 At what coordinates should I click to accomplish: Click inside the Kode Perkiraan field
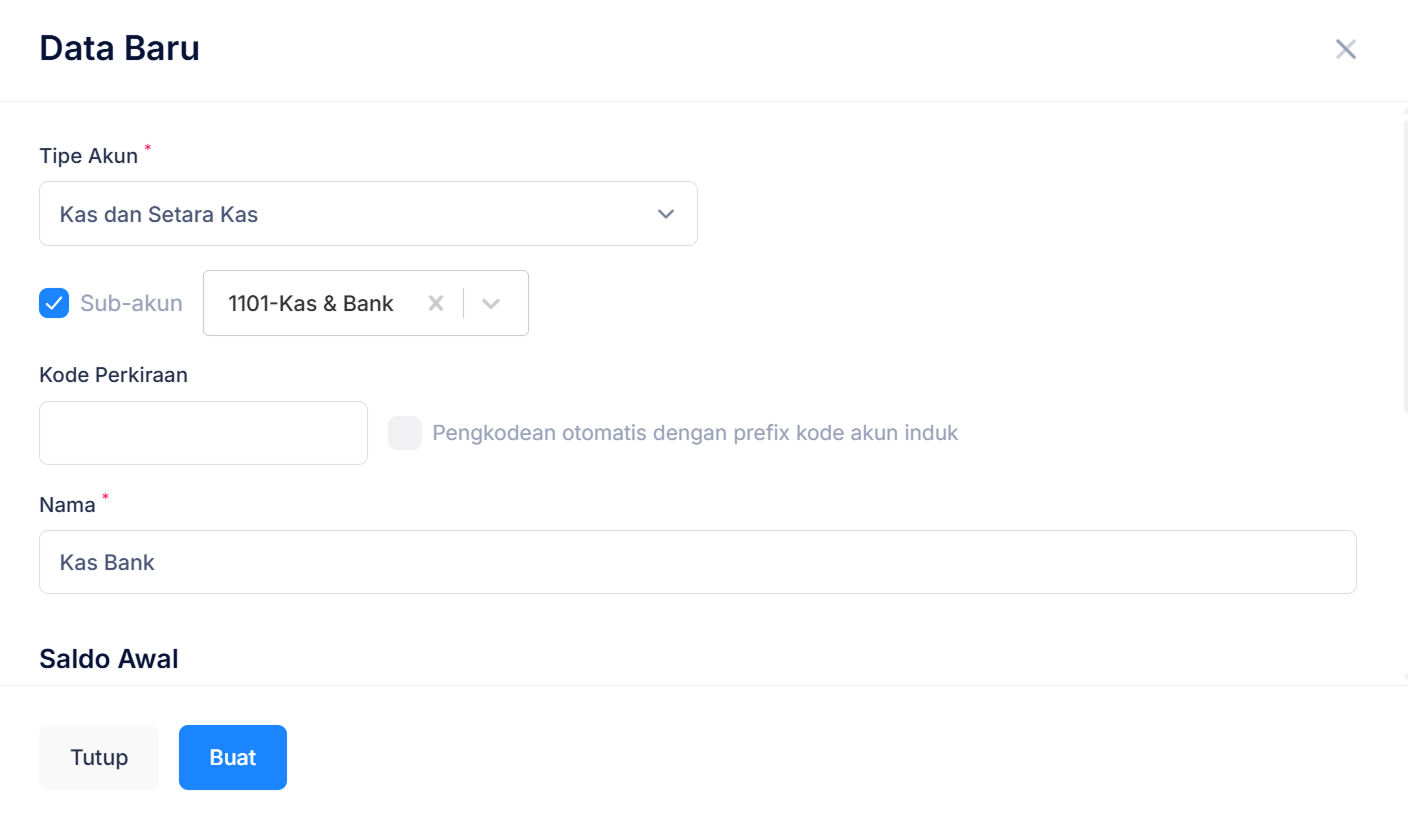point(203,432)
